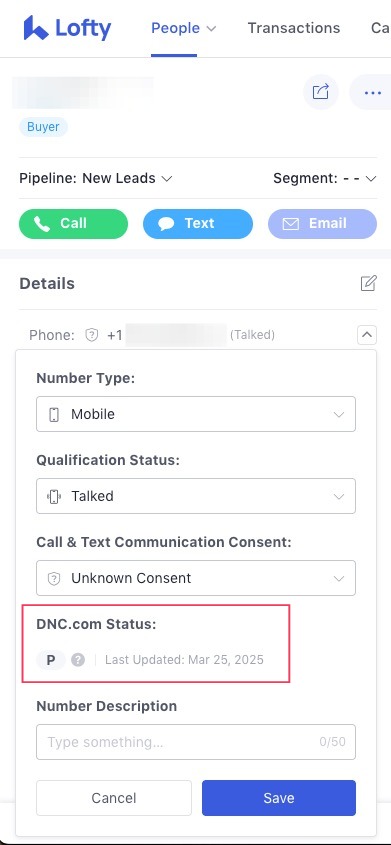Open the Number Type dropdown

click(x=196, y=414)
